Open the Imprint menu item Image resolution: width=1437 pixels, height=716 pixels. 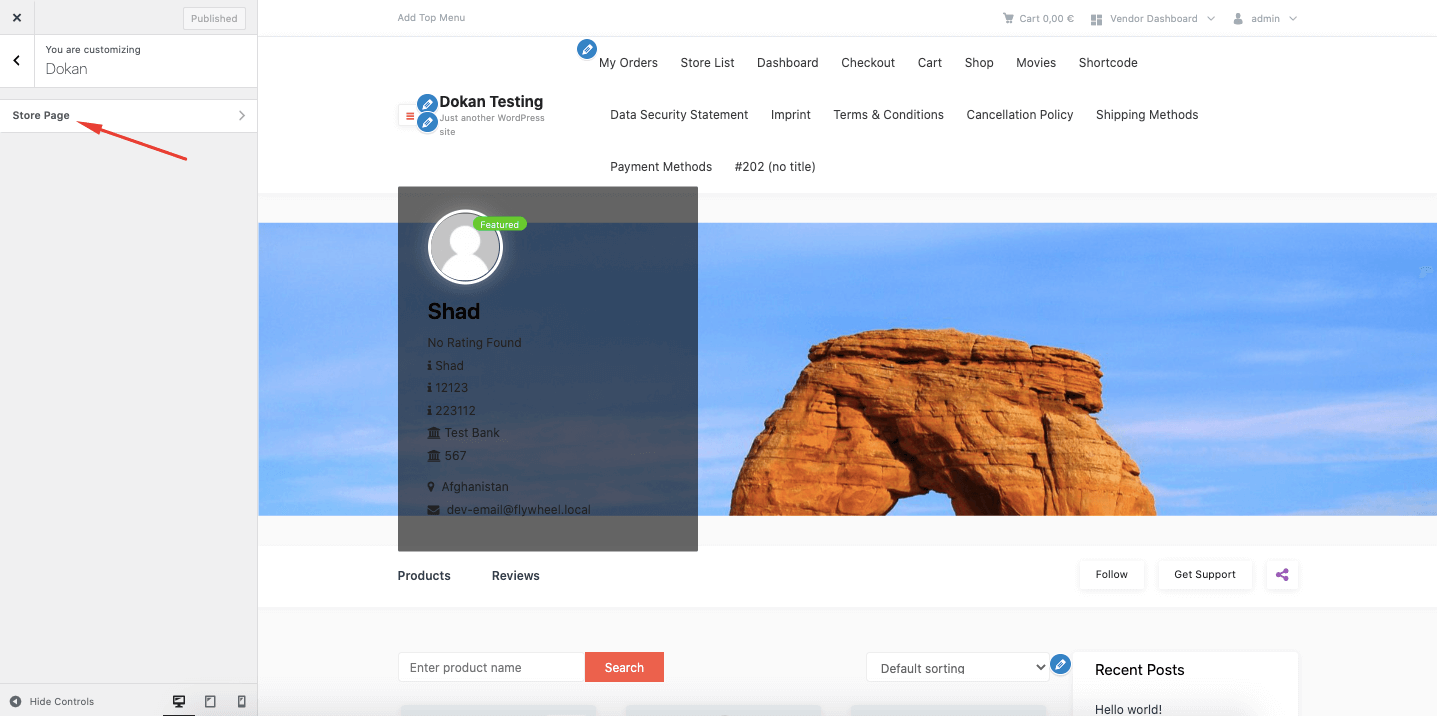click(x=790, y=115)
